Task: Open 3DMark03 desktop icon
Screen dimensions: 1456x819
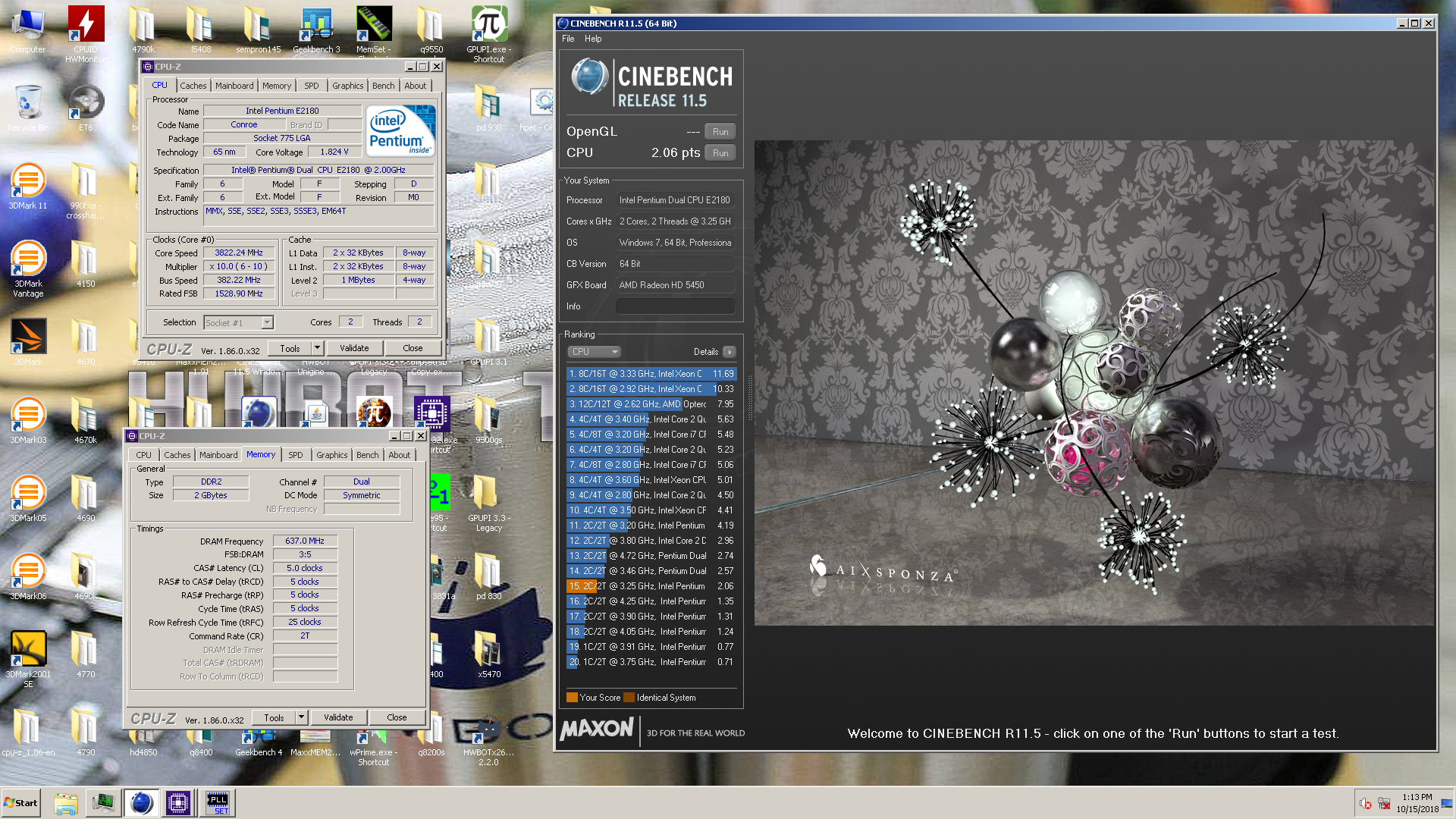Action: click(x=28, y=420)
